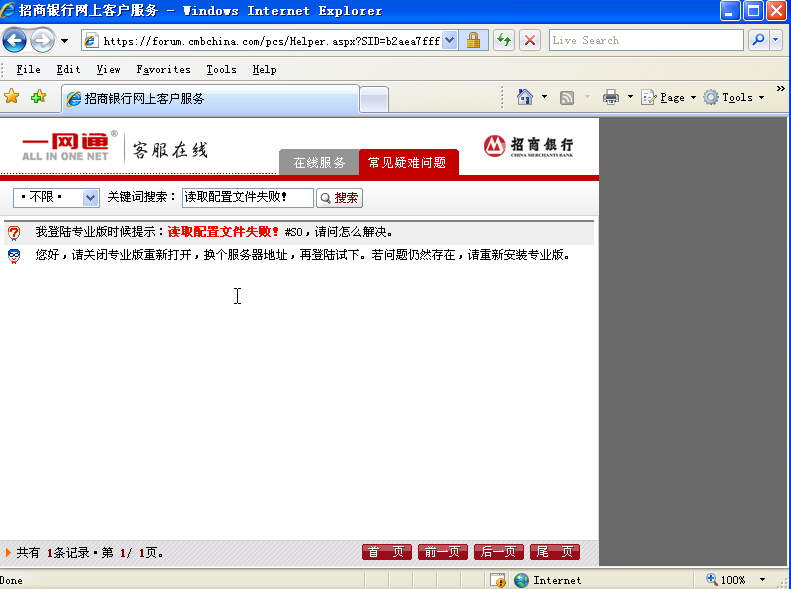Go to 尾页 last page

pyautogui.click(x=555, y=552)
